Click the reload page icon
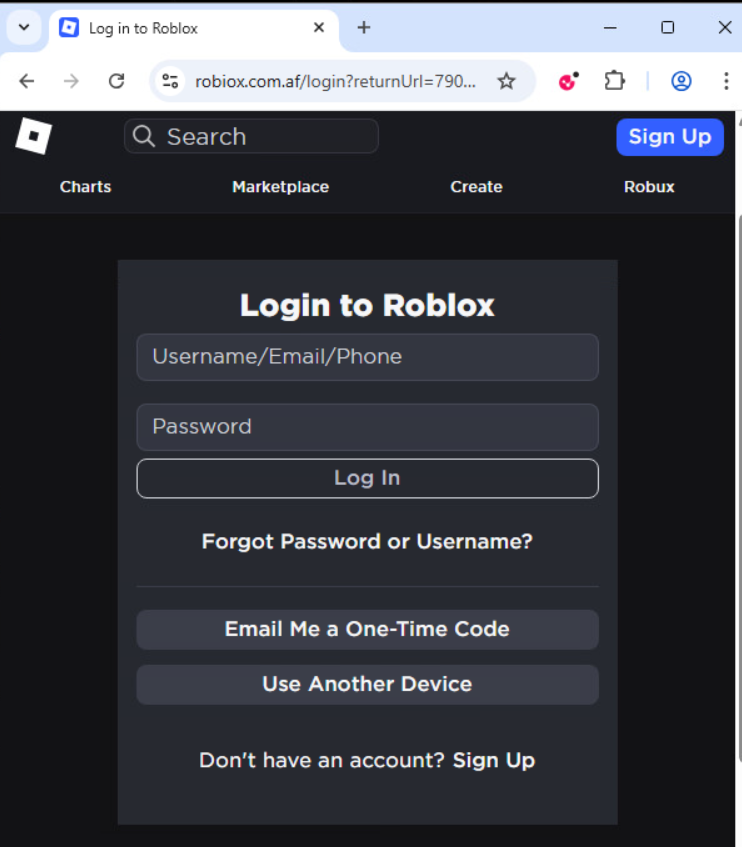742x847 pixels. (x=116, y=81)
